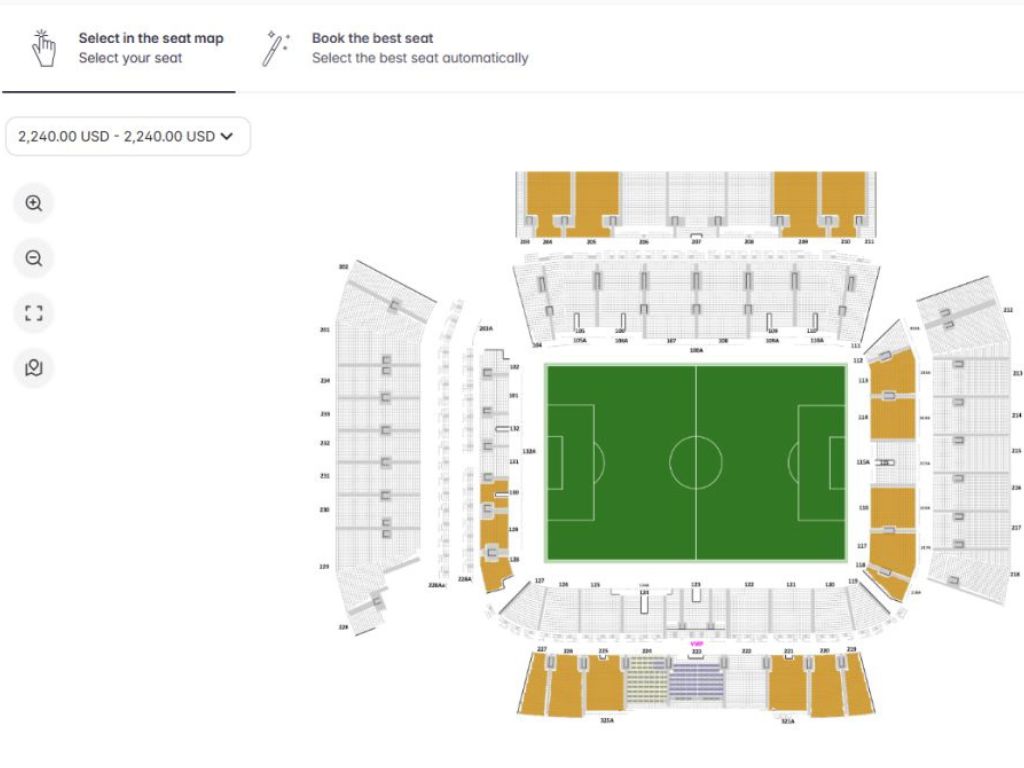Screen dimensions: 1024x768
Task: Switch to 'Select in the seat map' tab
Action: click(x=150, y=48)
